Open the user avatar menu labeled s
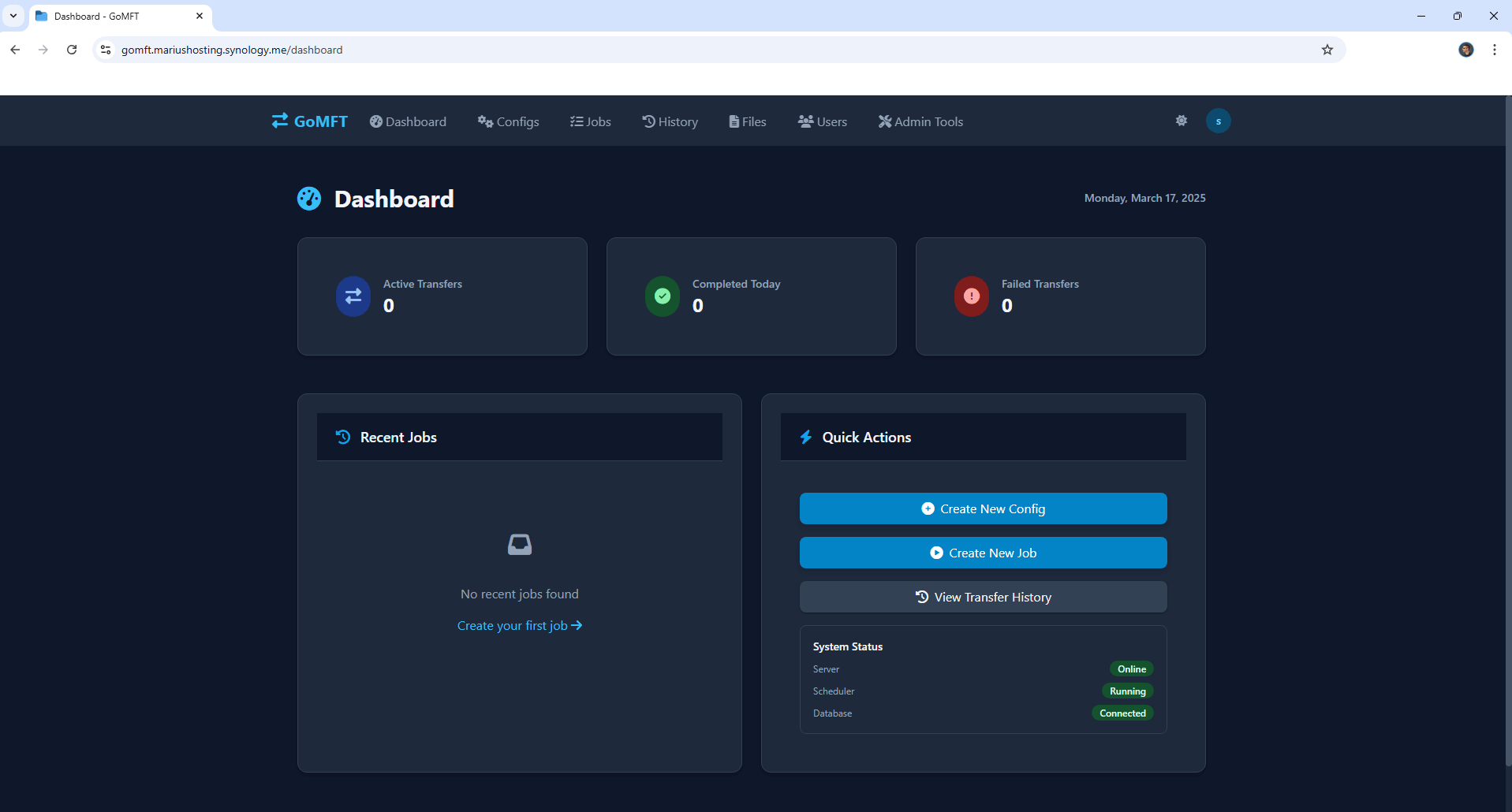Screen dimensions: 1512x812 (1218, 121)
